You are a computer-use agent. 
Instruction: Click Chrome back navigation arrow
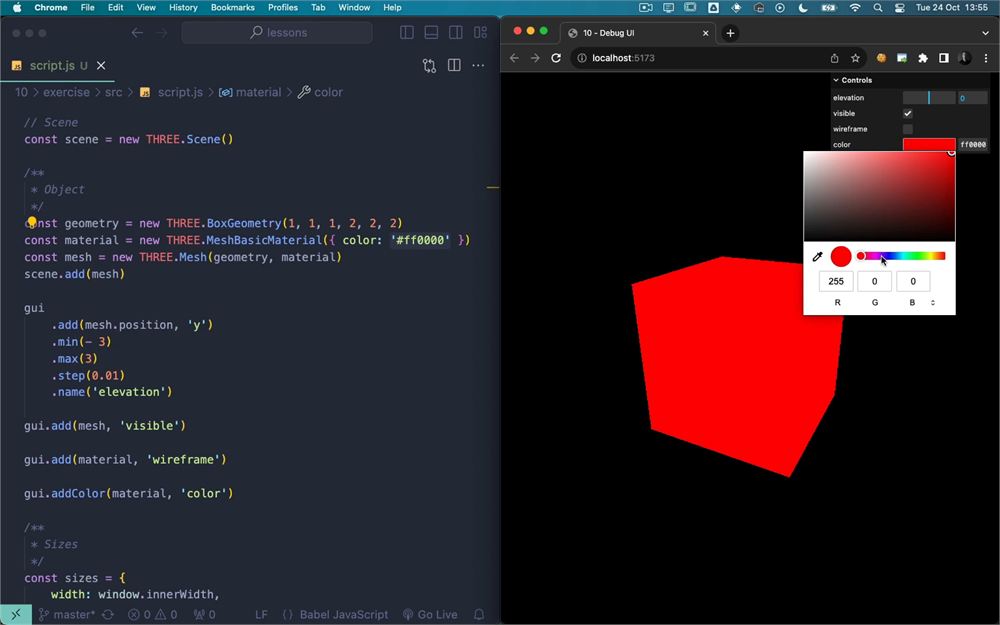515,58
